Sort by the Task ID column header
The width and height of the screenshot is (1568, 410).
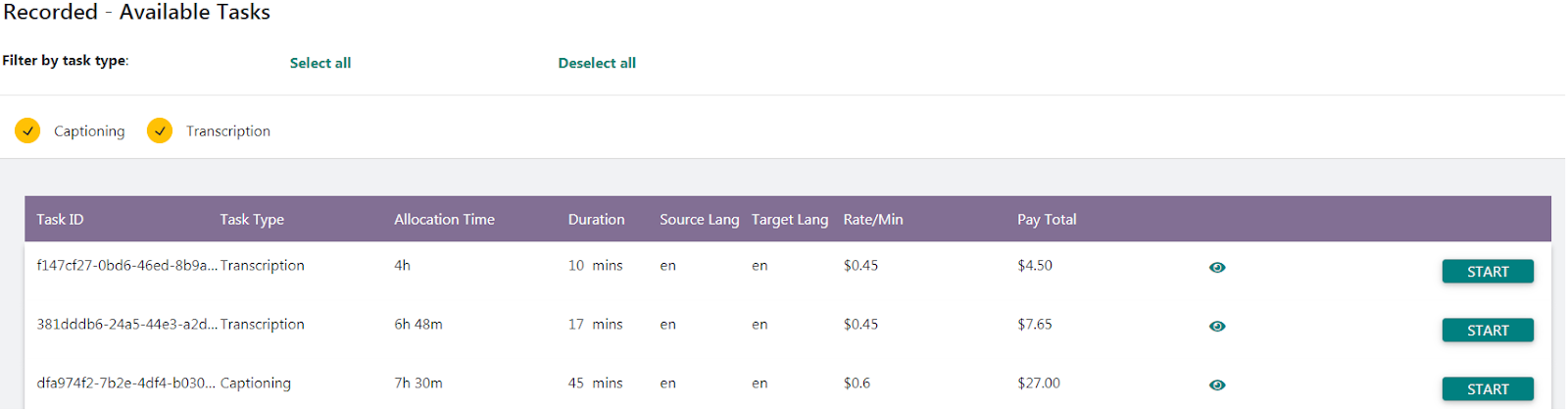[x=60, y=220]
